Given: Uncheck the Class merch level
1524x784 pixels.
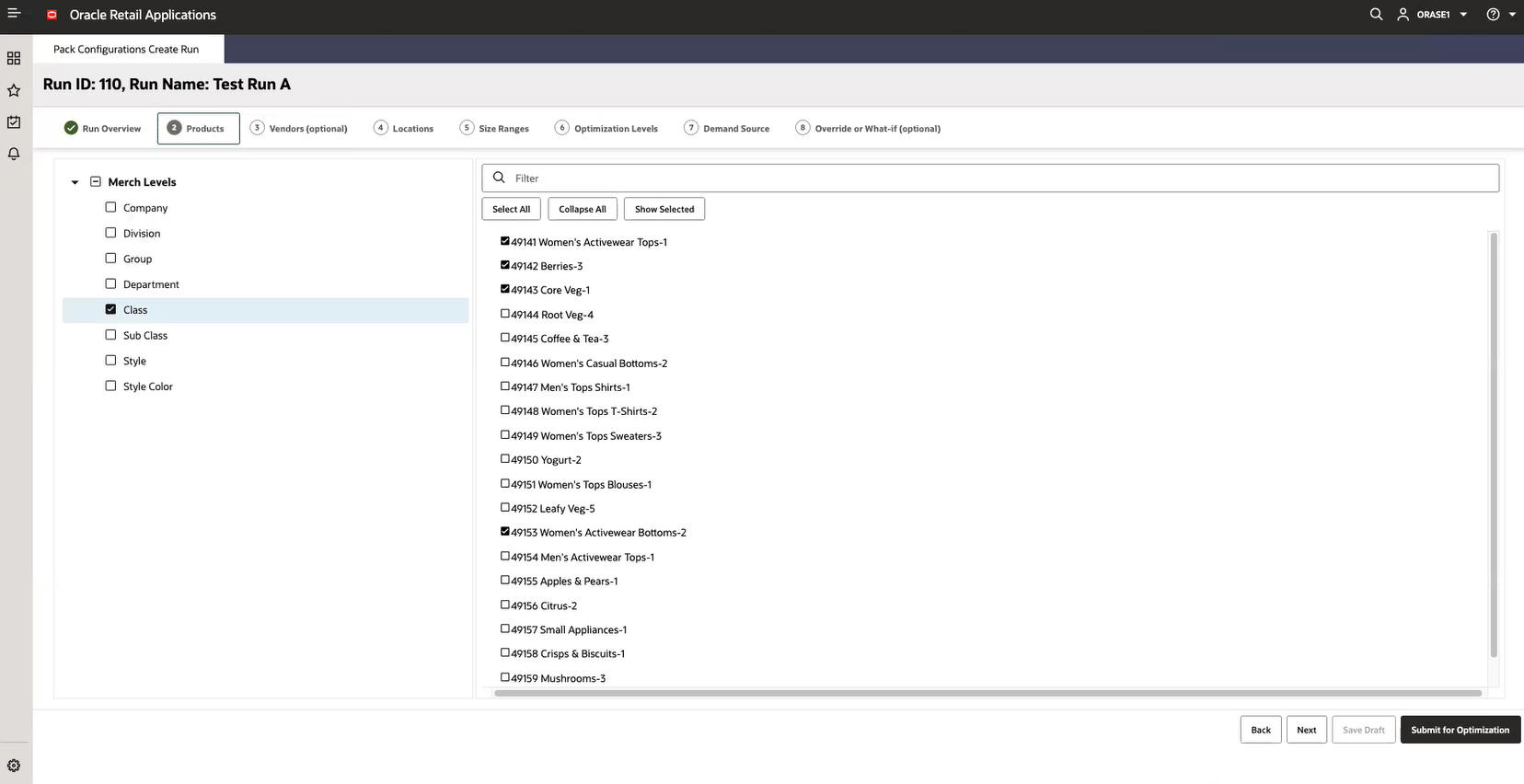Looking at the screenshot, I should pyautogui.click(x=110, y=309).
